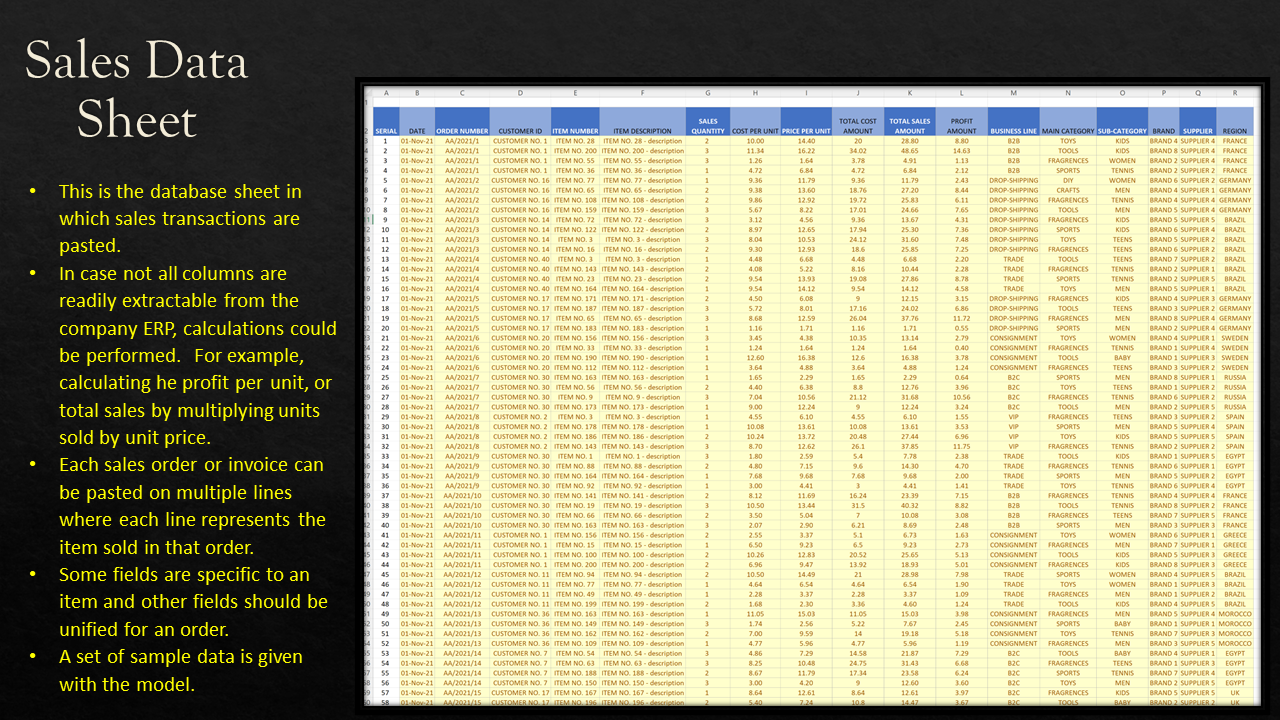The image size is (1280, 720).
Task: Select spreadsheet column letter A
Action: pos(386,93)
